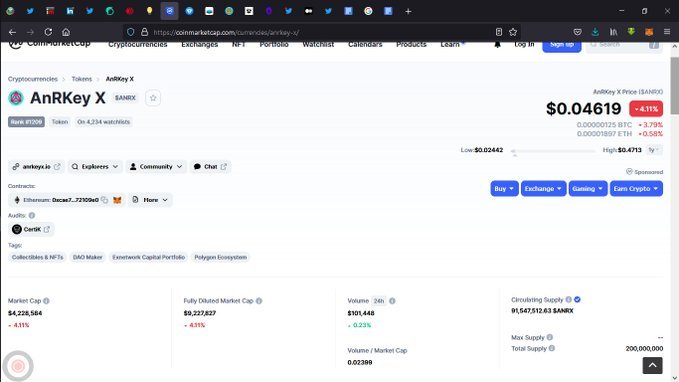Show Total Supply info icon
Screen dimensions: 679x382
[552, 348]
